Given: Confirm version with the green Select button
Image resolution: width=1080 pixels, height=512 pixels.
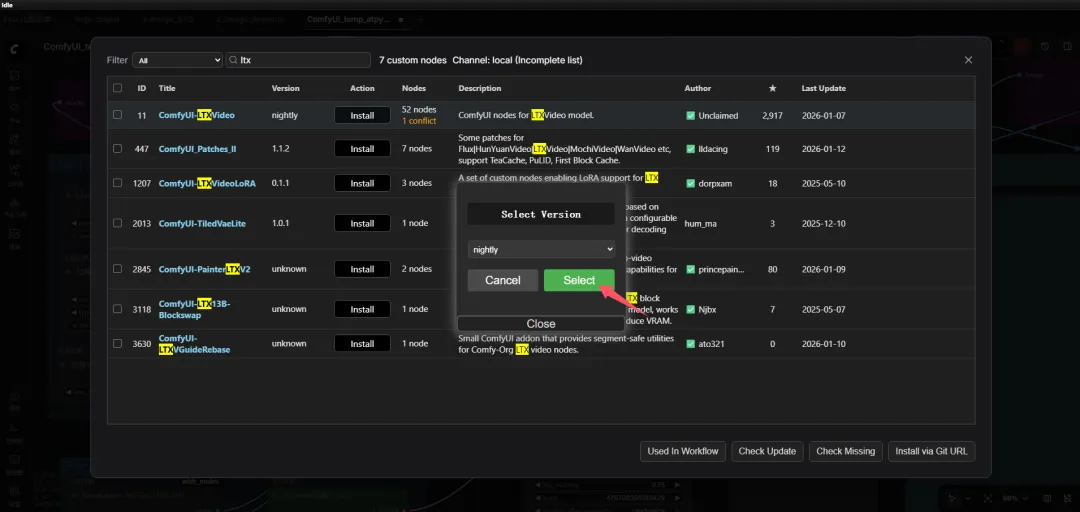Looking at the screenshot, I should point(579,280).
